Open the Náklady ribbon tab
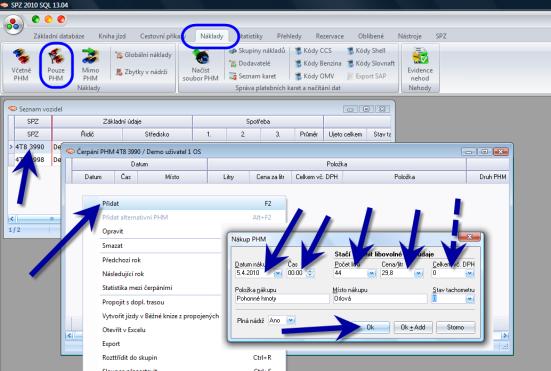This screenshot has width=551, height=371. point(212,36)
